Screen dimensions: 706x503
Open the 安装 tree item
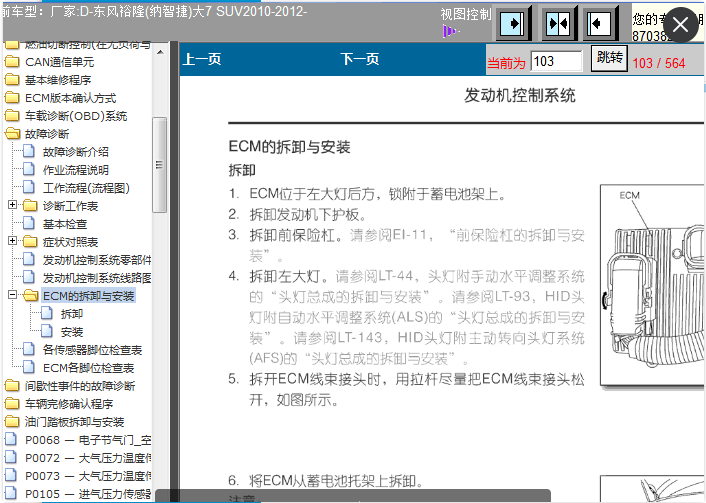pyautogui.click(x=72, y=332)
